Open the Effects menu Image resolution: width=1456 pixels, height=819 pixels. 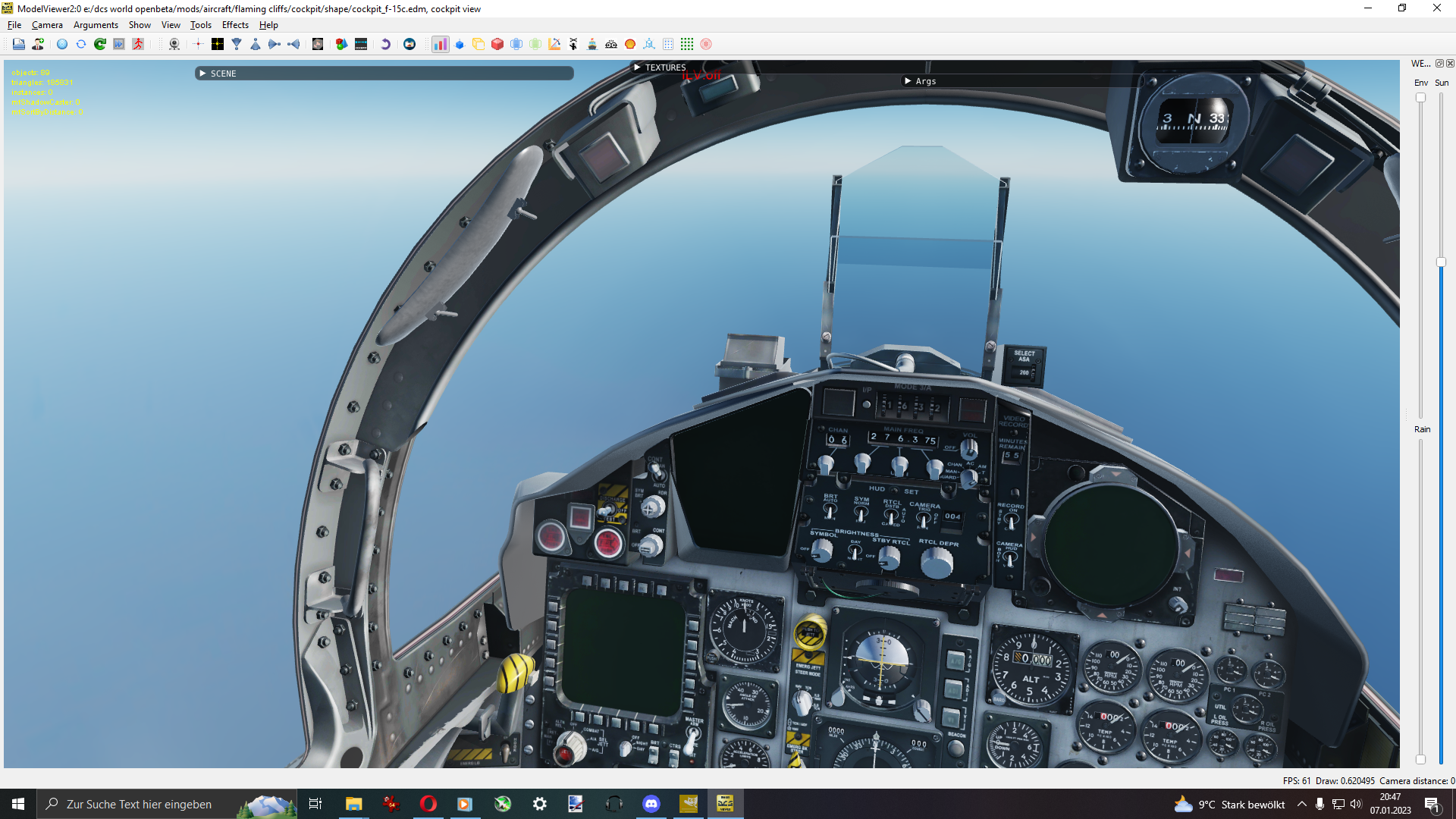(x=235, y=25)
